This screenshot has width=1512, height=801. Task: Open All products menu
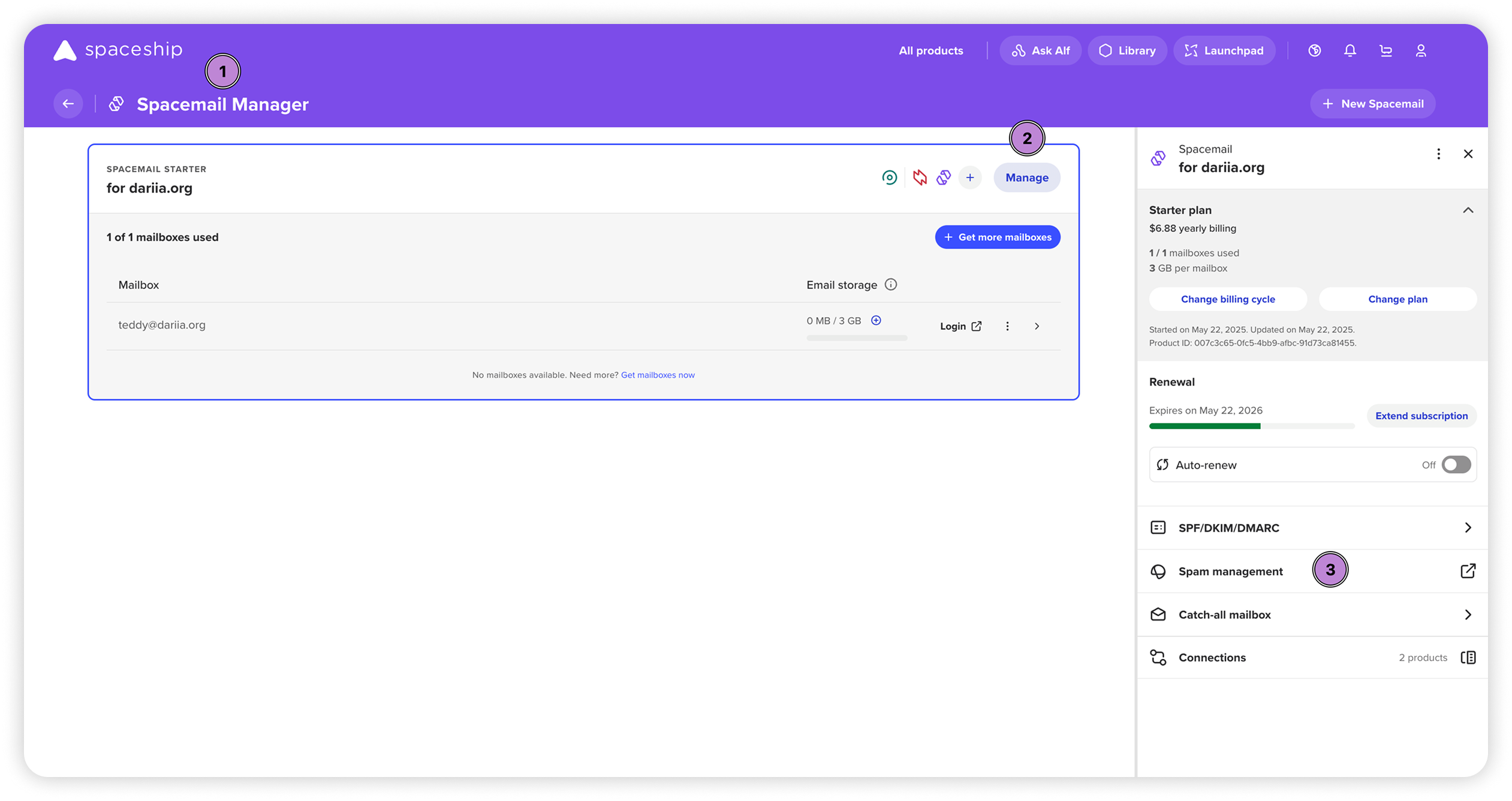point(930,50)
